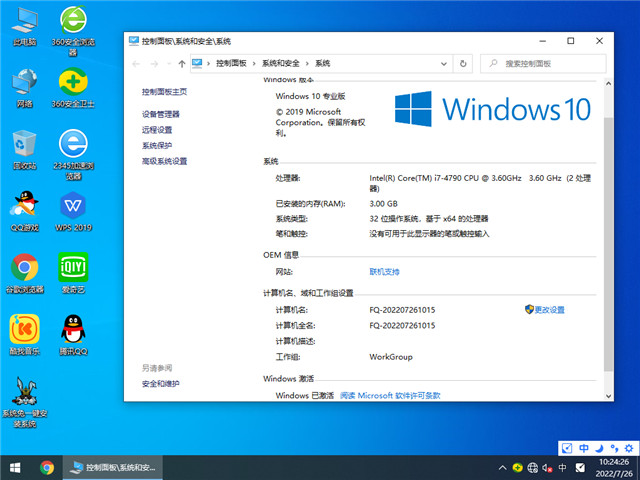Open 高级系统设置 link
The height and width of the screenshot is (480, 640).
click(164, 161)
